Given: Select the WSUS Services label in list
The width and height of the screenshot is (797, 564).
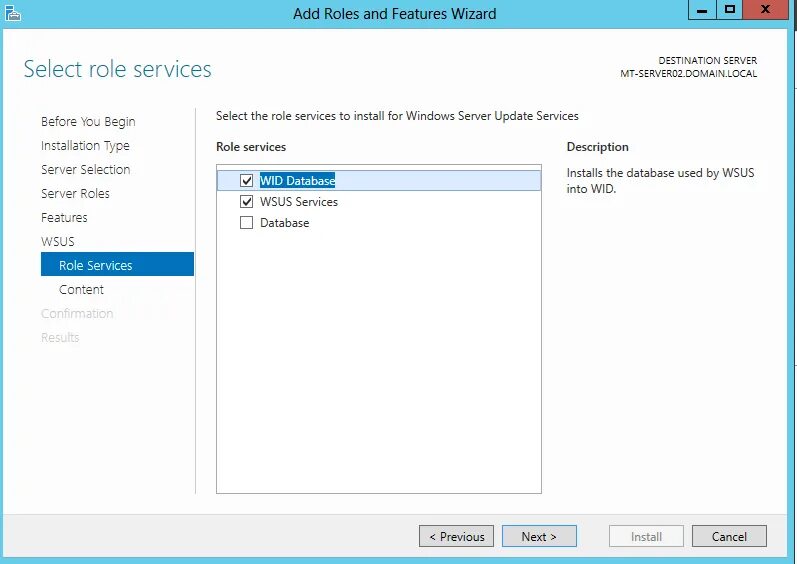Looking at the screenshot, I should [x=299, y=202].
